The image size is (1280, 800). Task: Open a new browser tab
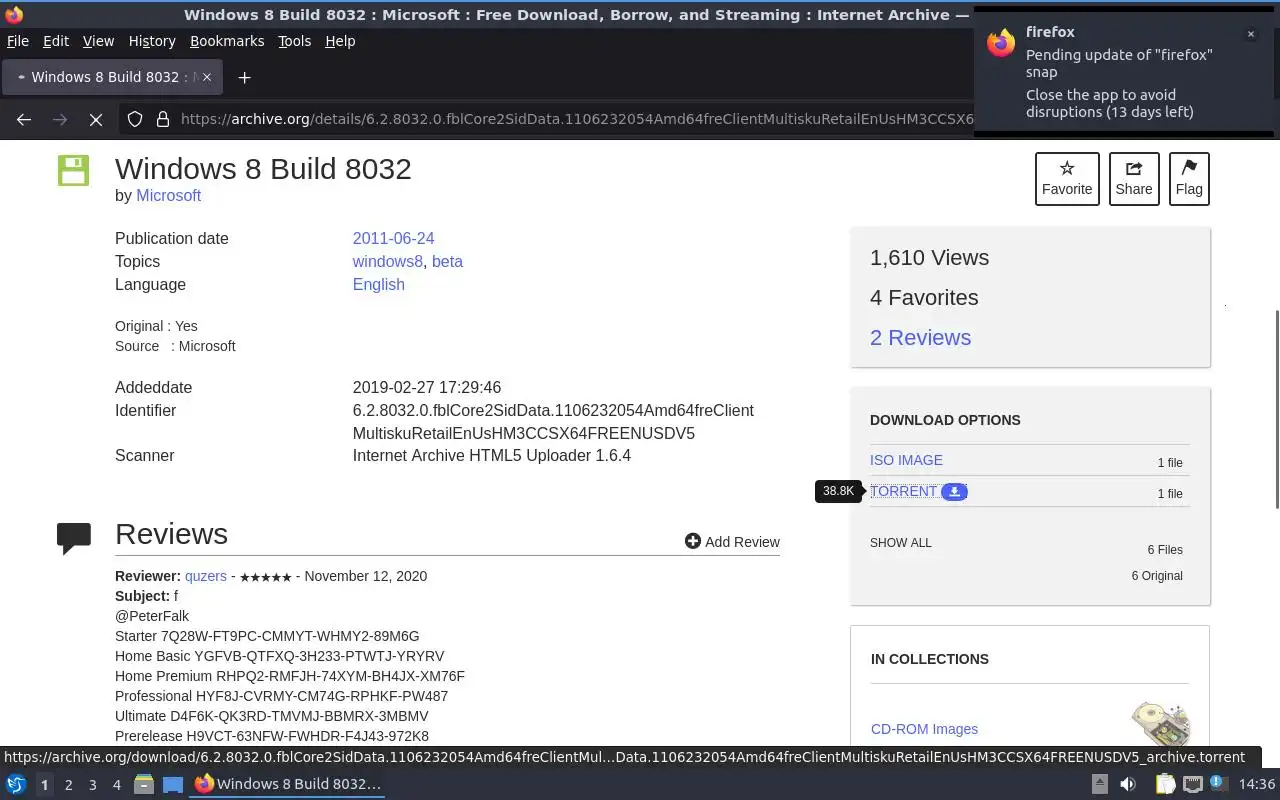click(x=244, y=77)
